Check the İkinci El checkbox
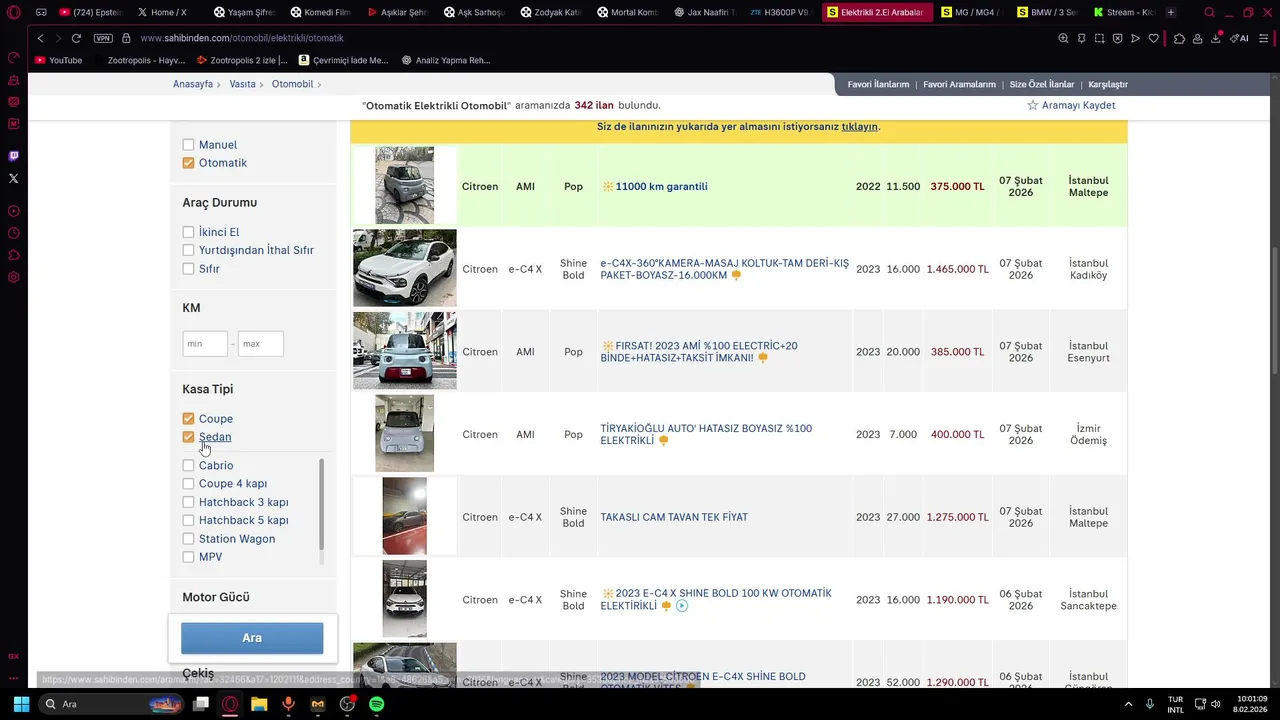This screenshot has width=1280, height=720. 188,232
